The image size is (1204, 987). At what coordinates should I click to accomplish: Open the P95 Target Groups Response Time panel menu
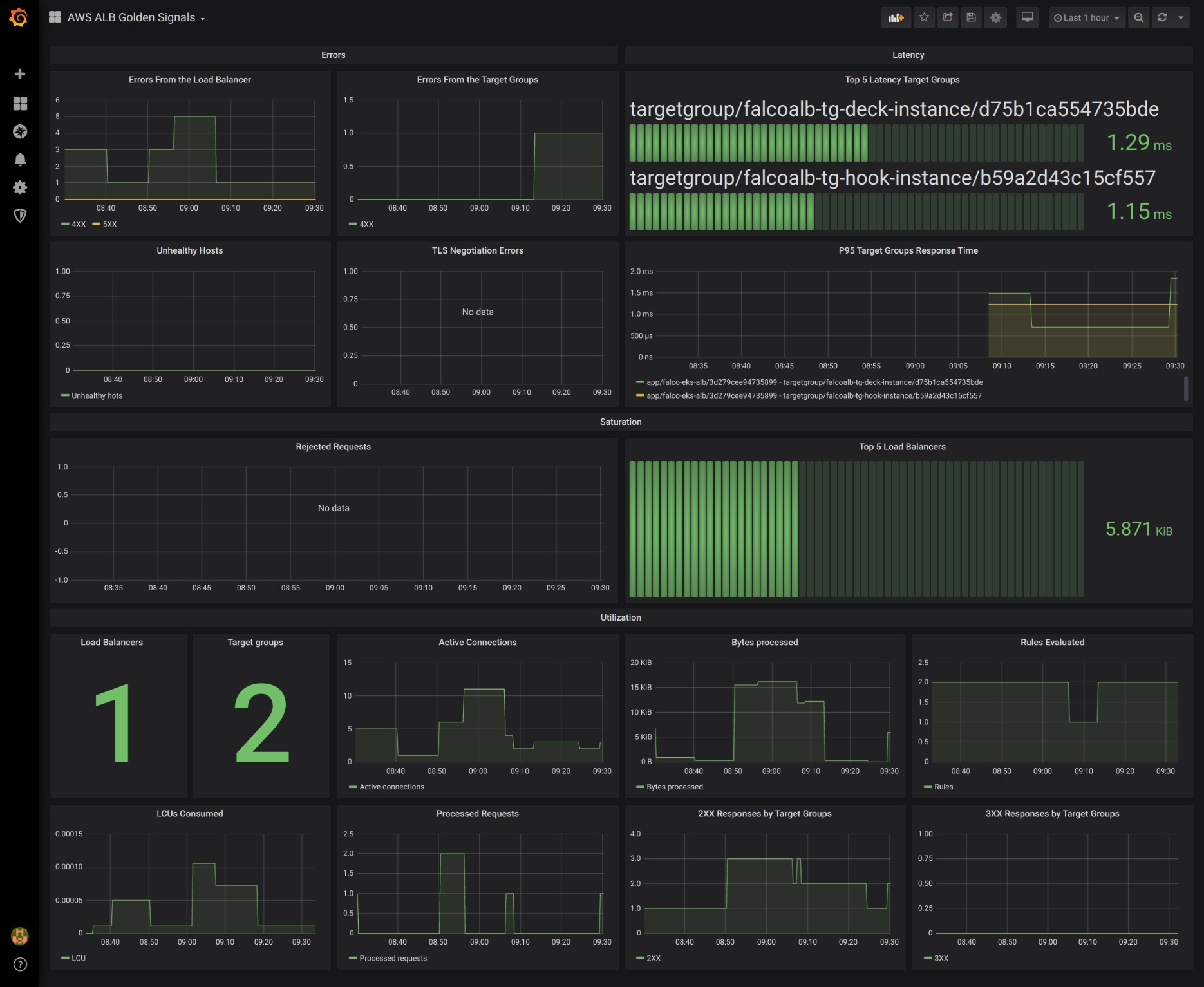[x=908, y=251]
